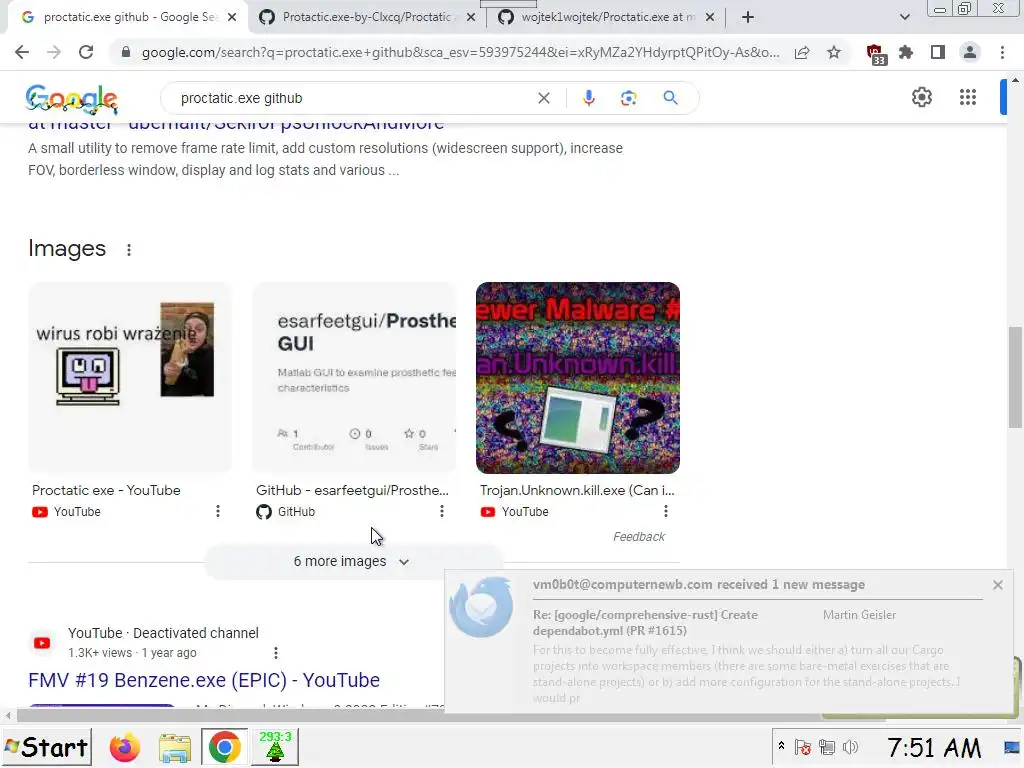
Task: Click the Chrome taskbar button
Action: [224, 747]
